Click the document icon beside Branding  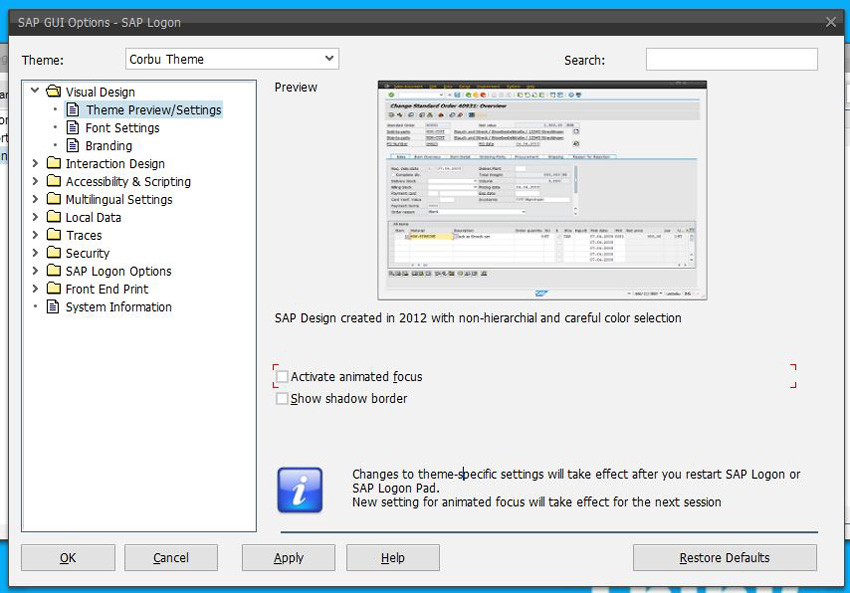[x=73, y=145]
